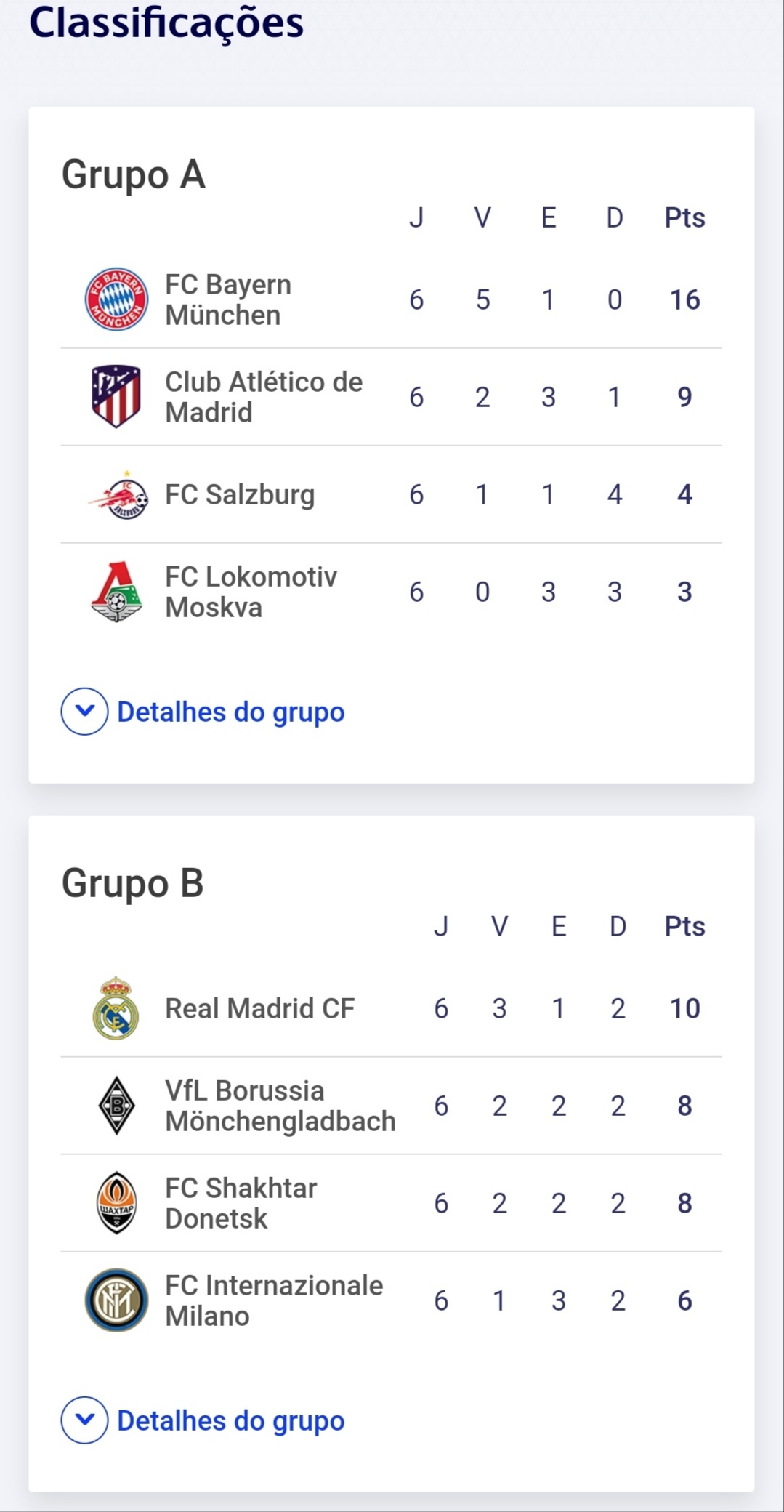Click the FC Bayern München crest
The image size is (784, 1512).
tap(116, 299)
